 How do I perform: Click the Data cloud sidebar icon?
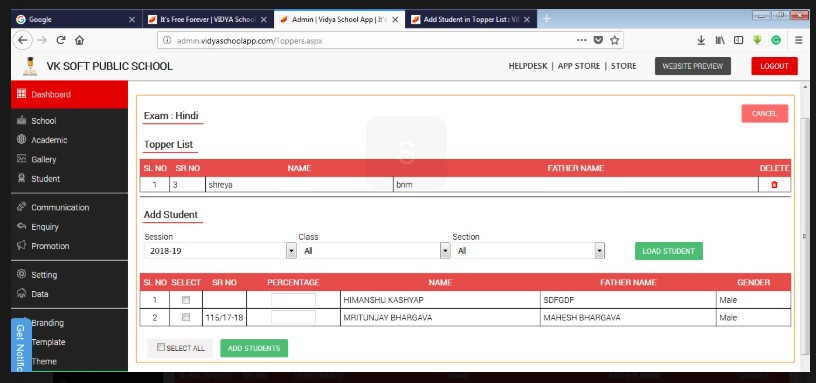coord(21,293)
